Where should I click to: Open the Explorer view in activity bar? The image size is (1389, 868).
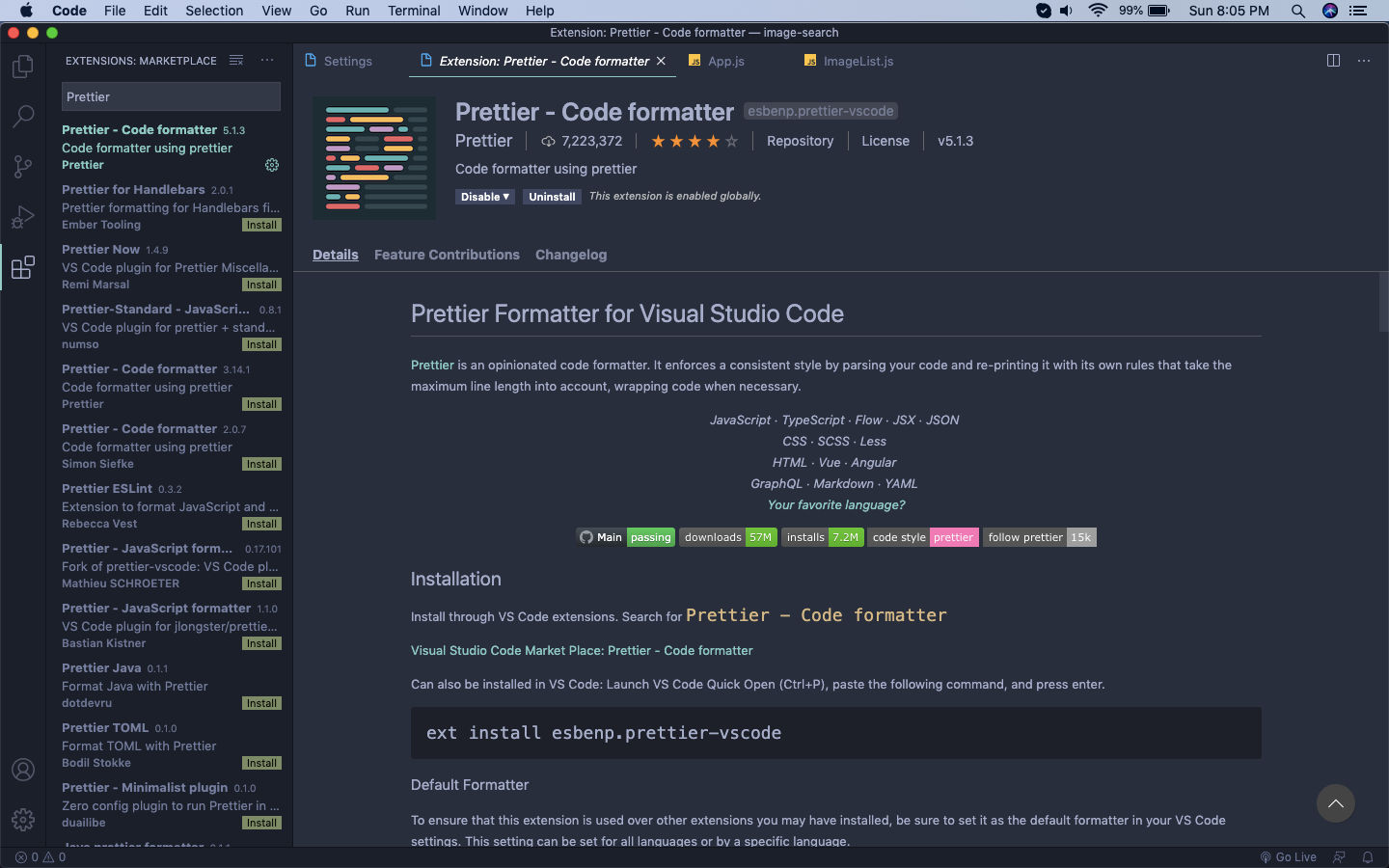point(23,67)
